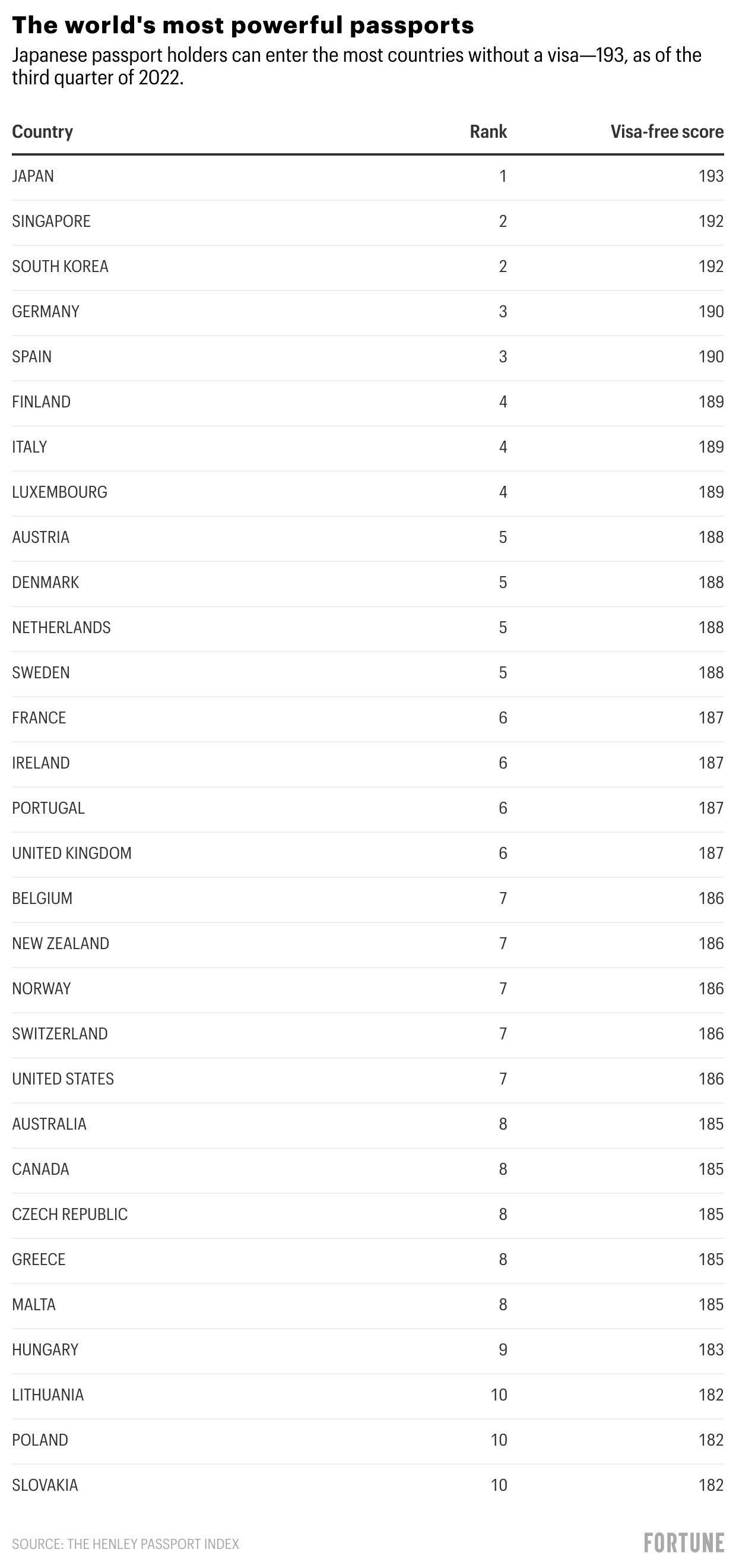The height and width of the screenshot is (1568, 736).
Task: Click the Henley Passport Index source text
Action: click(x=125, y=1544)
